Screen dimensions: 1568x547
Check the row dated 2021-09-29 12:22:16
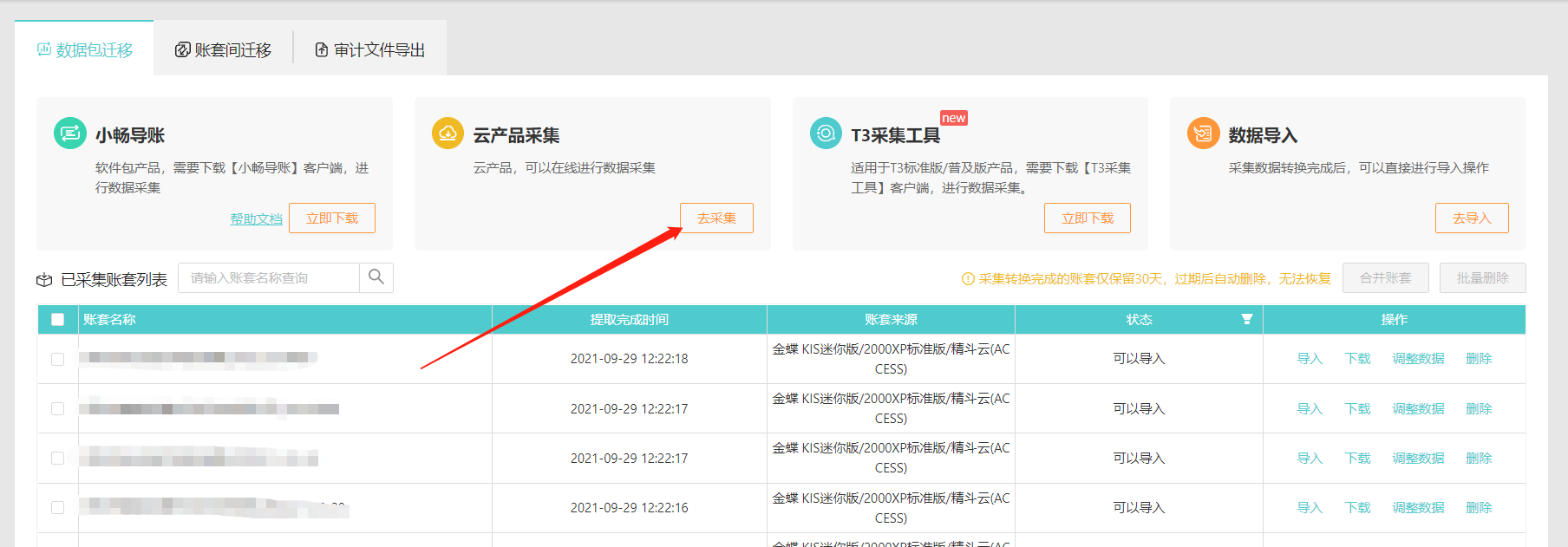coord(57,507)
